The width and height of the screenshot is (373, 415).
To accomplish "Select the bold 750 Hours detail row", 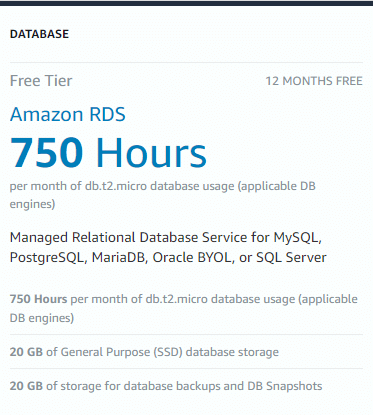I will 184,308.
